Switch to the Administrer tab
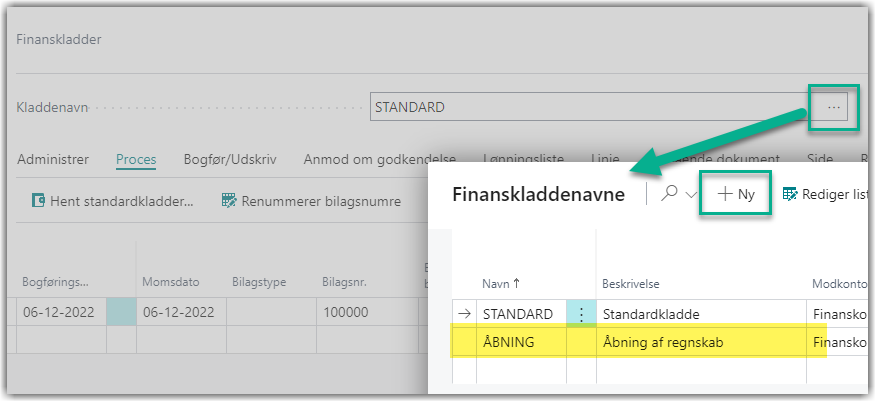 (x=53, y=159)
